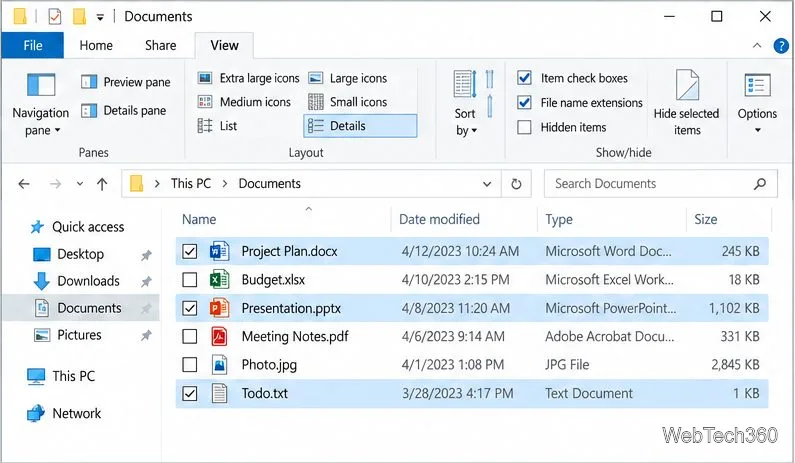Check the Budget.xlsx checkbox
The image size is (795, 463).
point(190,279)
